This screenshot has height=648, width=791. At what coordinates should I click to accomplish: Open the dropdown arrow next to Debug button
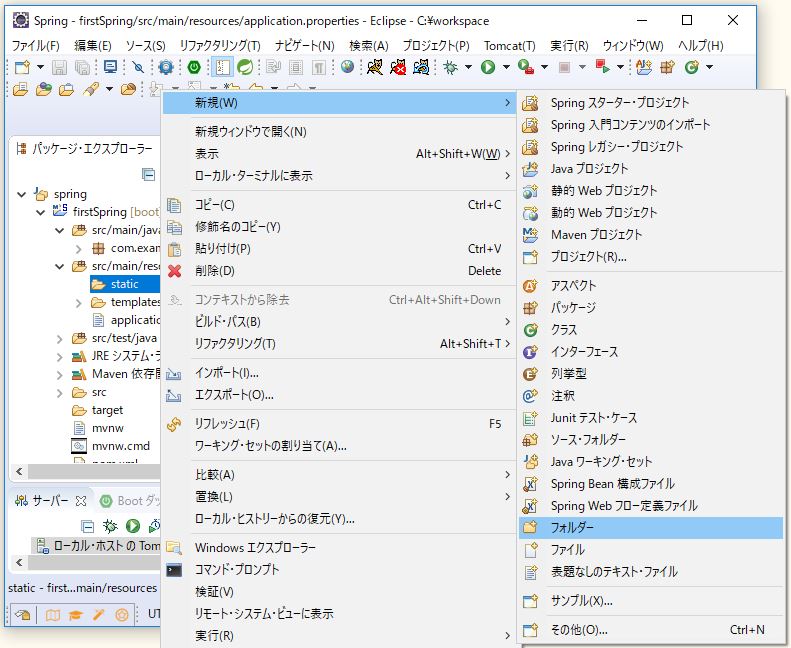pyautogui.click(x=468, y=67)
